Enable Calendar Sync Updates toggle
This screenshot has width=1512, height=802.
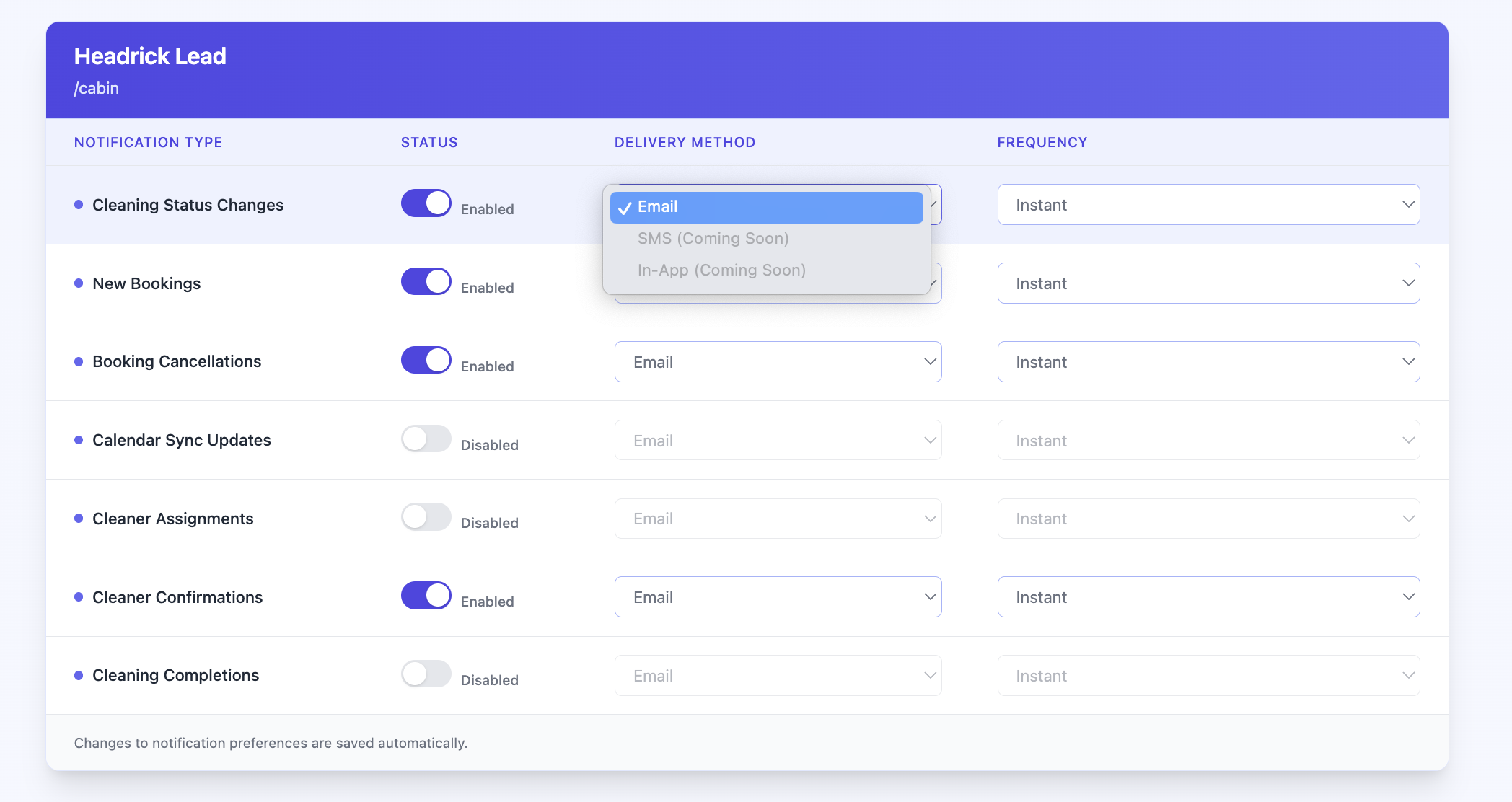coord(426,439)
